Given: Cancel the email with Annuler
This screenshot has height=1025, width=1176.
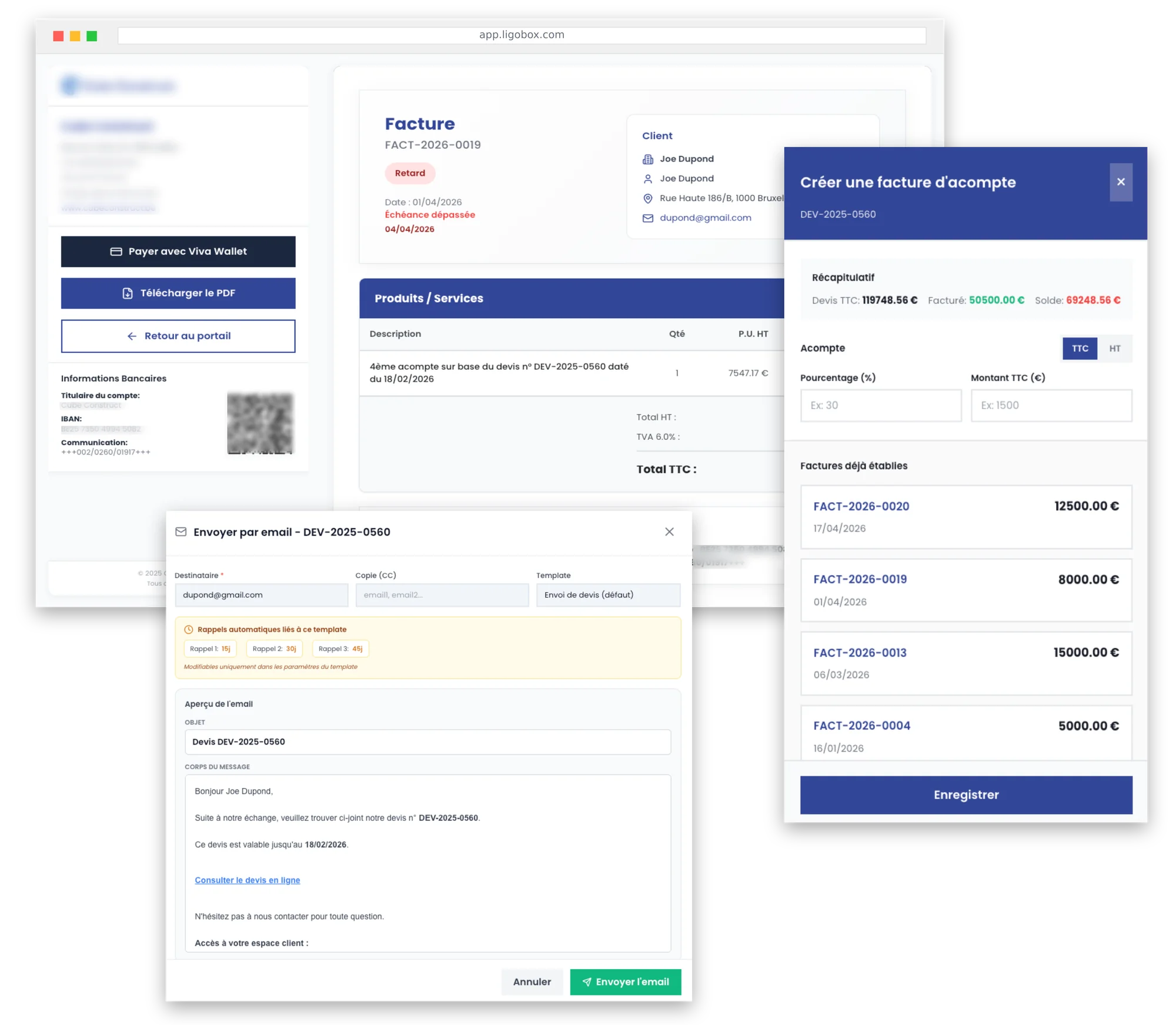Looking at the screenshot, I should pyautogui.click(x=532, y=982).
